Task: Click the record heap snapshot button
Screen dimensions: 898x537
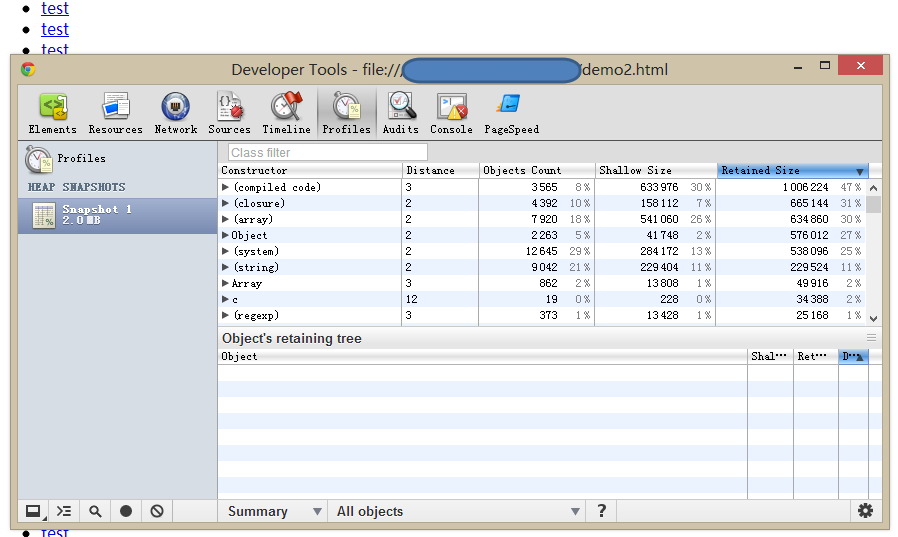Action: tap(126, 511)
